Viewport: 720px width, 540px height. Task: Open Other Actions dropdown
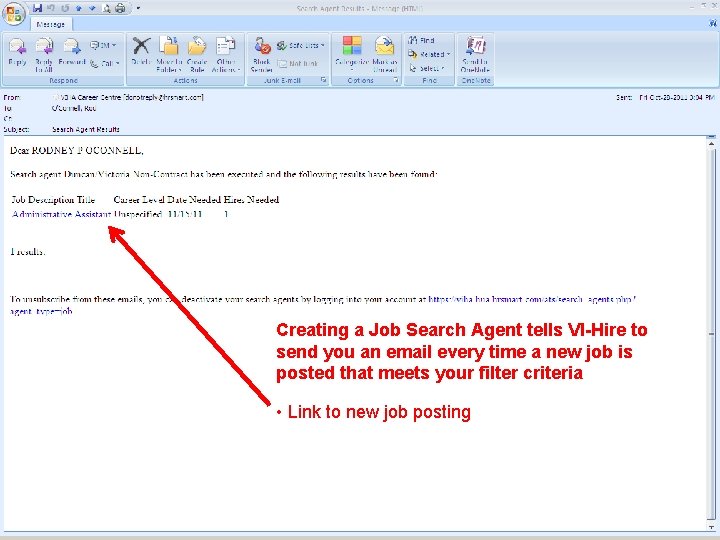225,53
